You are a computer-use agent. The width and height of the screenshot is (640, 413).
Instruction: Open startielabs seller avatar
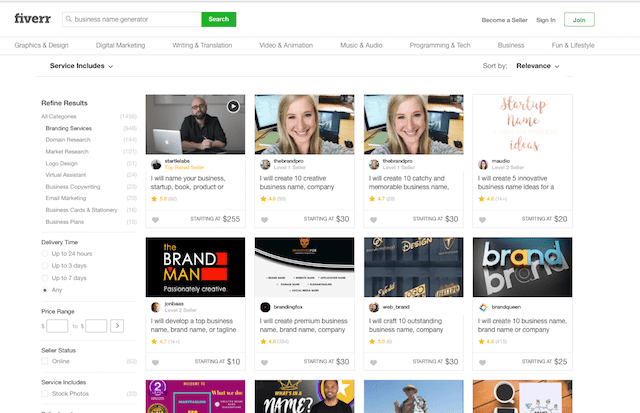(x=156, y=164)
